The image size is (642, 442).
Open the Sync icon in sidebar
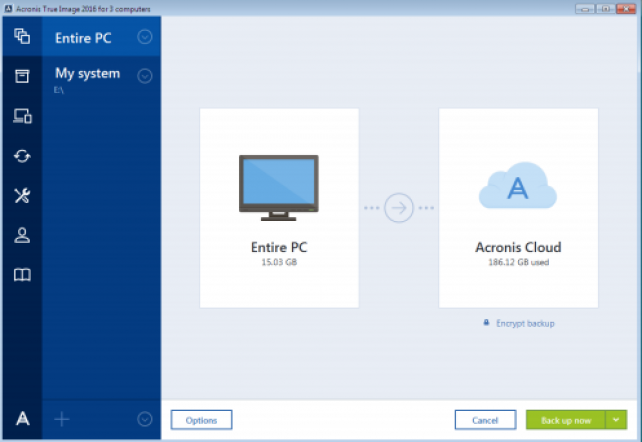coord(22,156)
